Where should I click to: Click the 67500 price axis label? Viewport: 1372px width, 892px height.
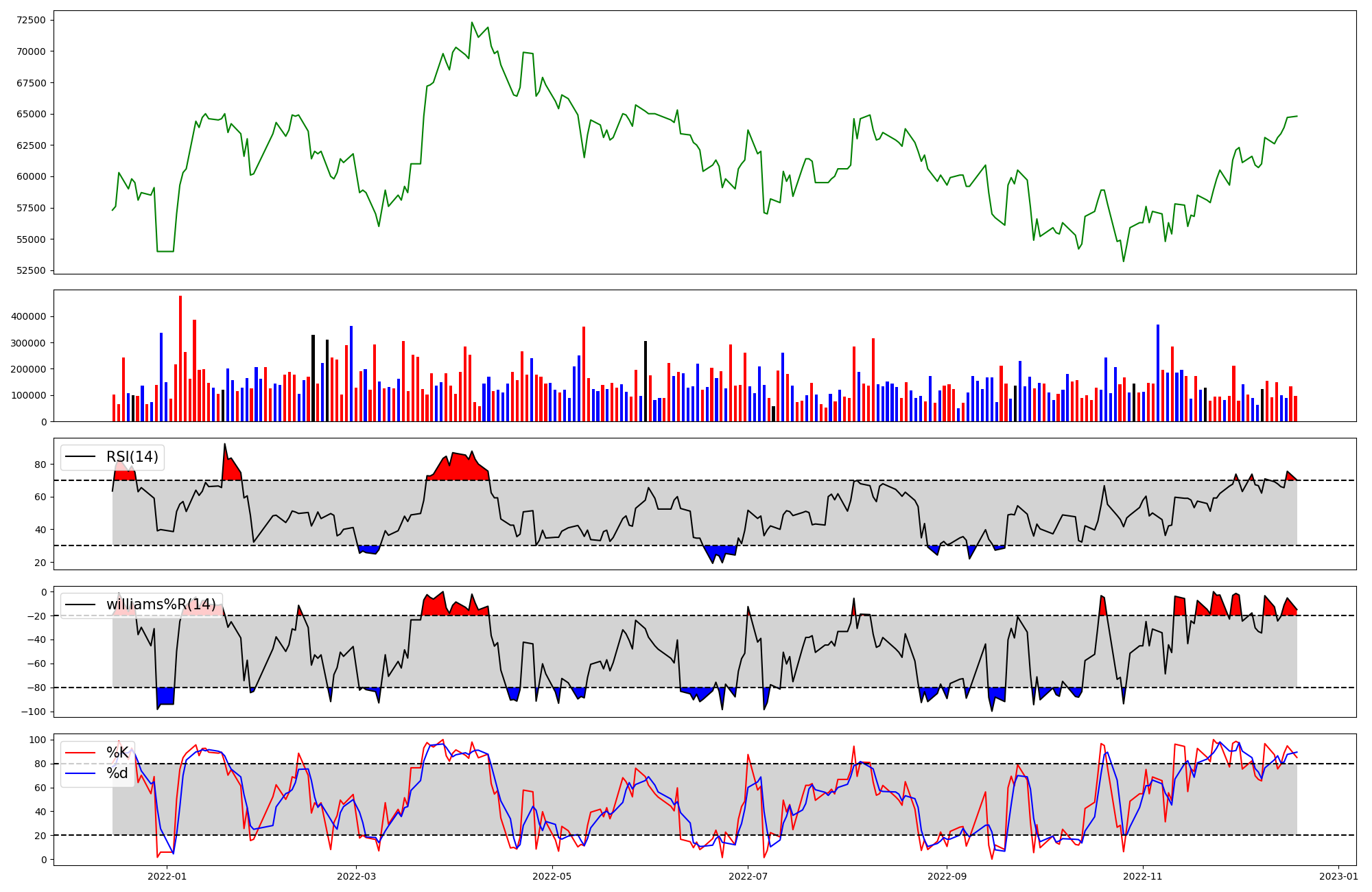click(31, 83)
